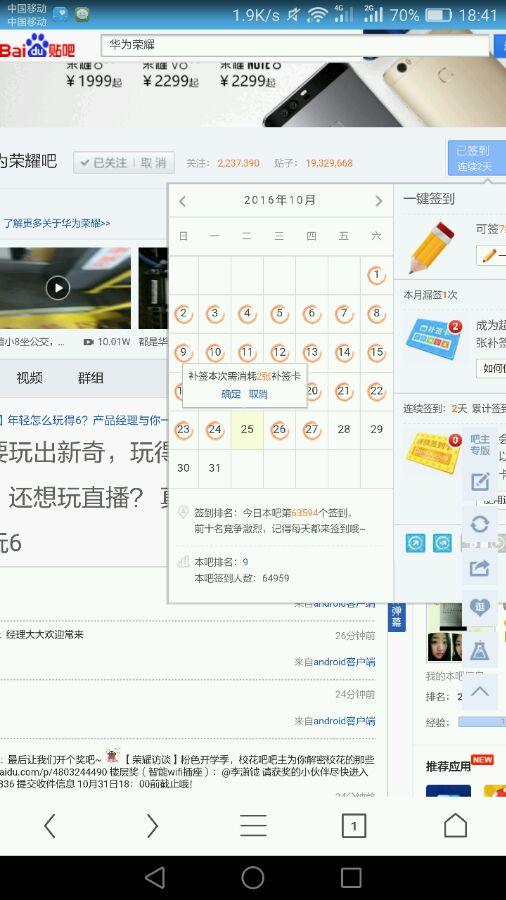
Task: Click 取消 next to 已关注
Action: tap(153, 163)
